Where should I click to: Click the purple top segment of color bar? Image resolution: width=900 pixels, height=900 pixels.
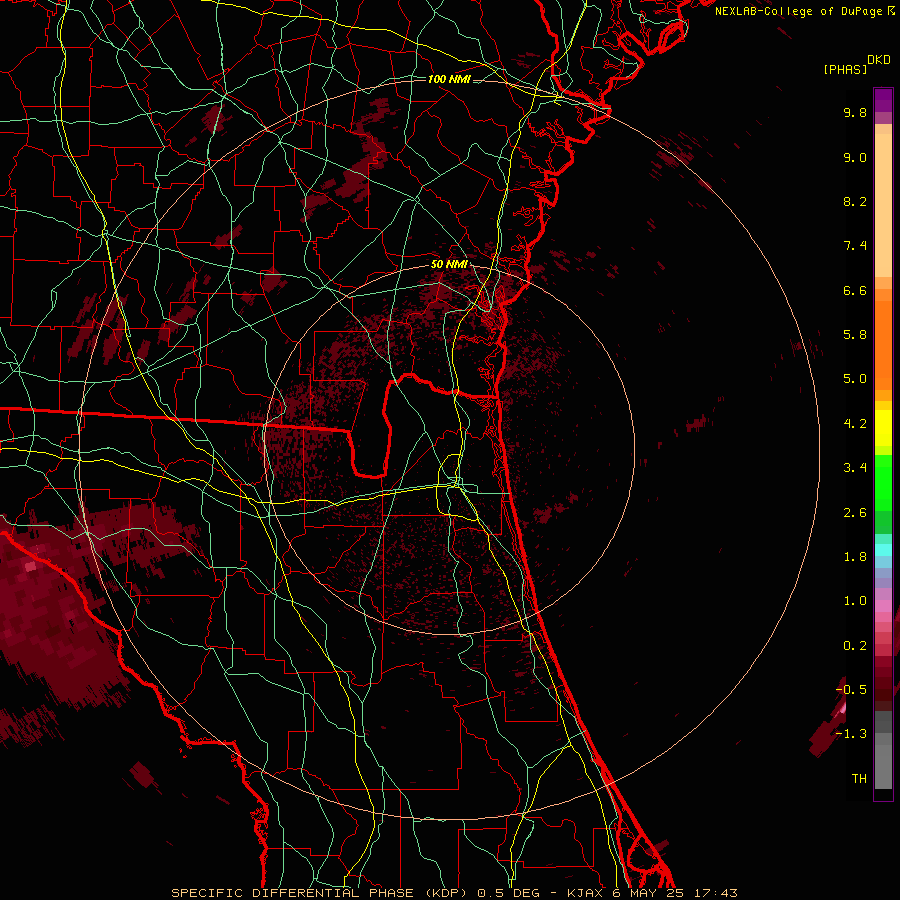(x=883, y=100)
